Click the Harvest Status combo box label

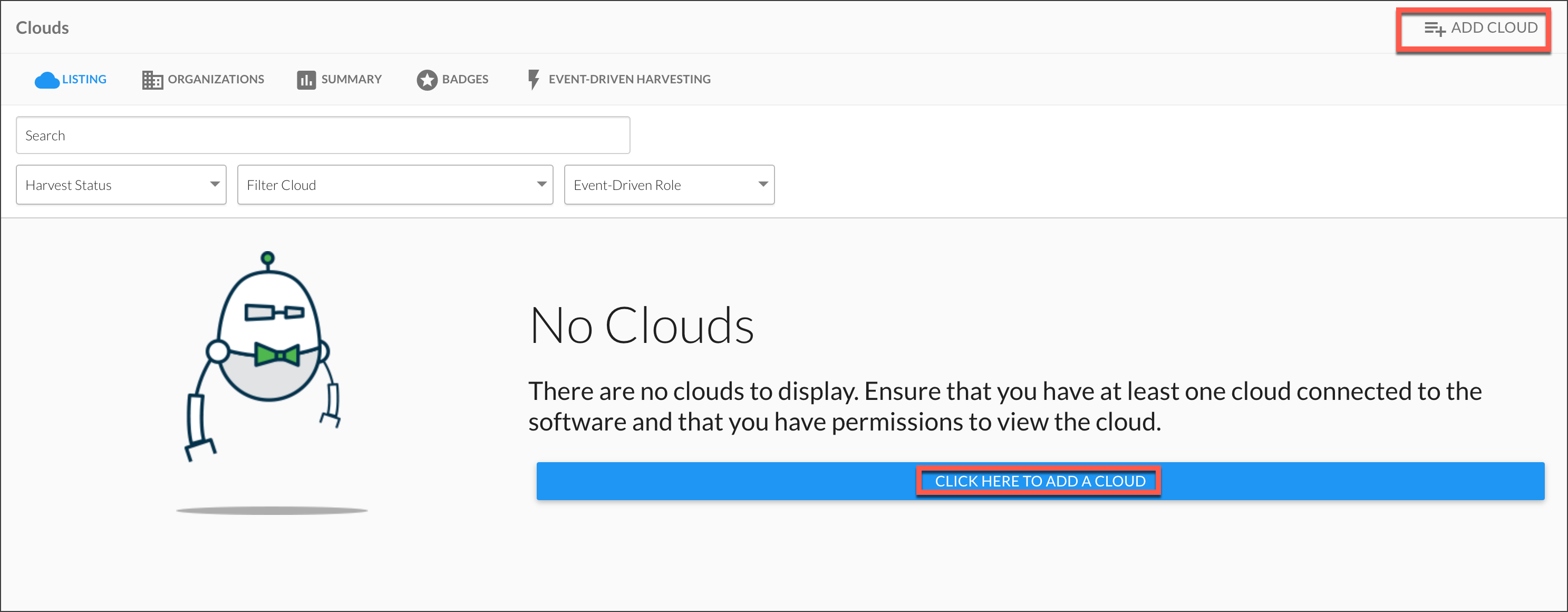click(x=68, y=185)
